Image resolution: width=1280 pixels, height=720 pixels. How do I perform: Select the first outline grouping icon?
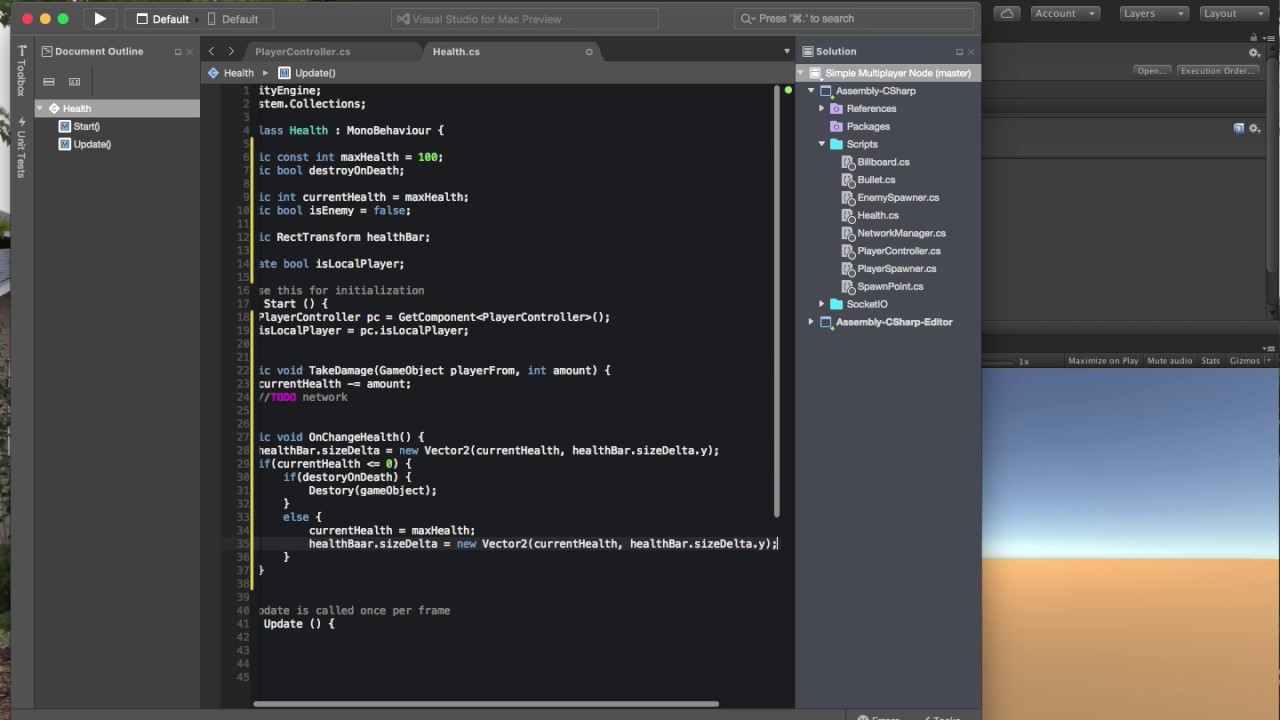coord(48,82)
